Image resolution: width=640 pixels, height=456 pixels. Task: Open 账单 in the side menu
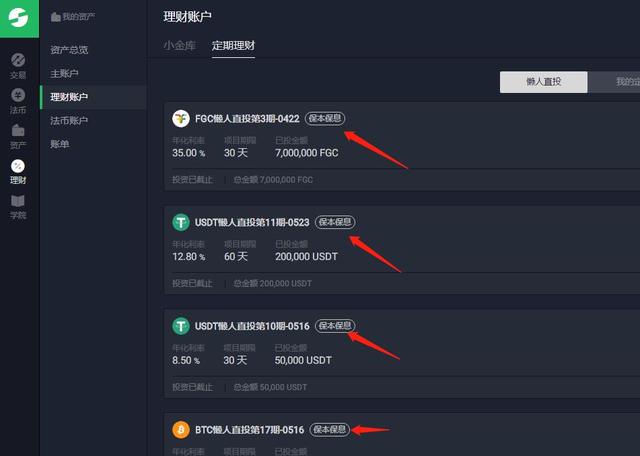click(60, 144)
